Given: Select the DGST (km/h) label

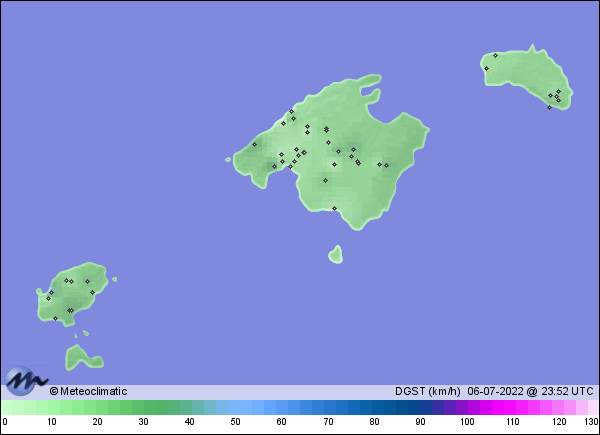Looking at the screenshot, I should (427, 391).
